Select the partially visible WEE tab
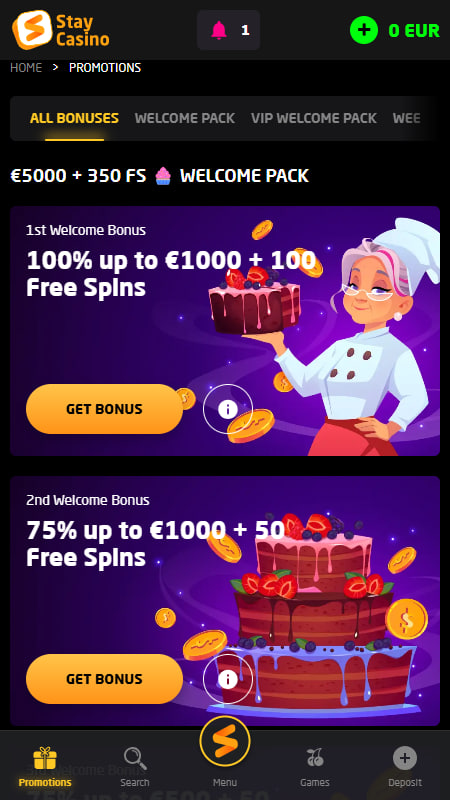 [x=407, y=118]
